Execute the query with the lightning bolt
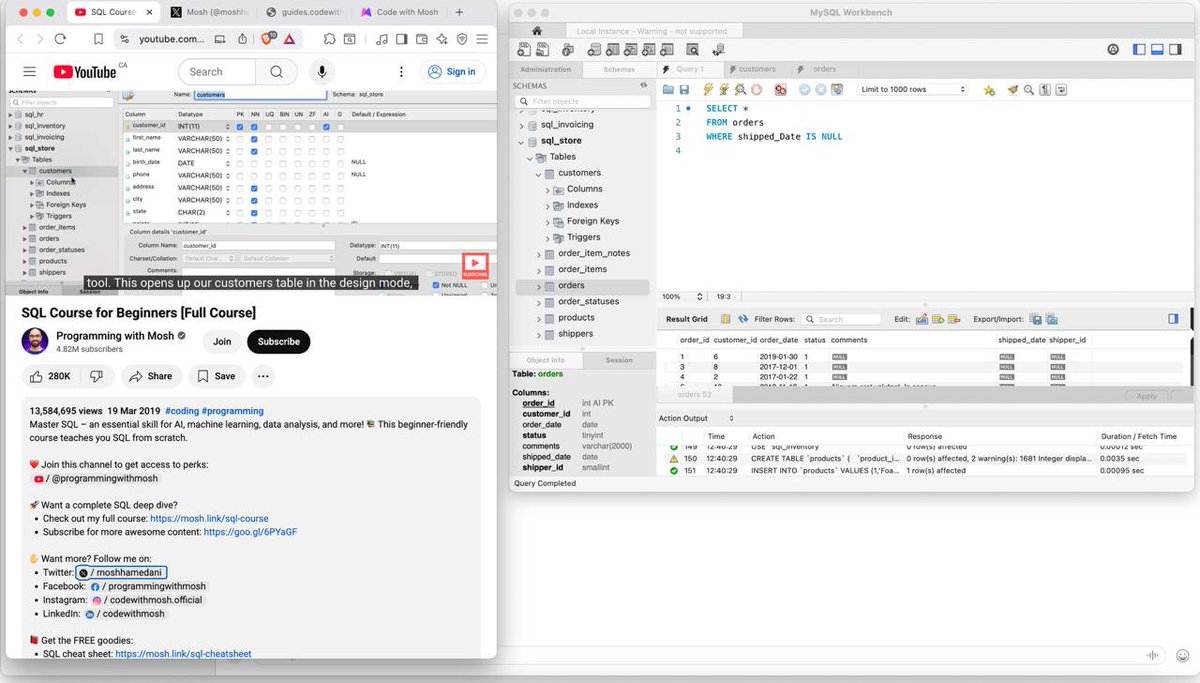The width and height of the screenshot is (1200, 683). (708, 90)
